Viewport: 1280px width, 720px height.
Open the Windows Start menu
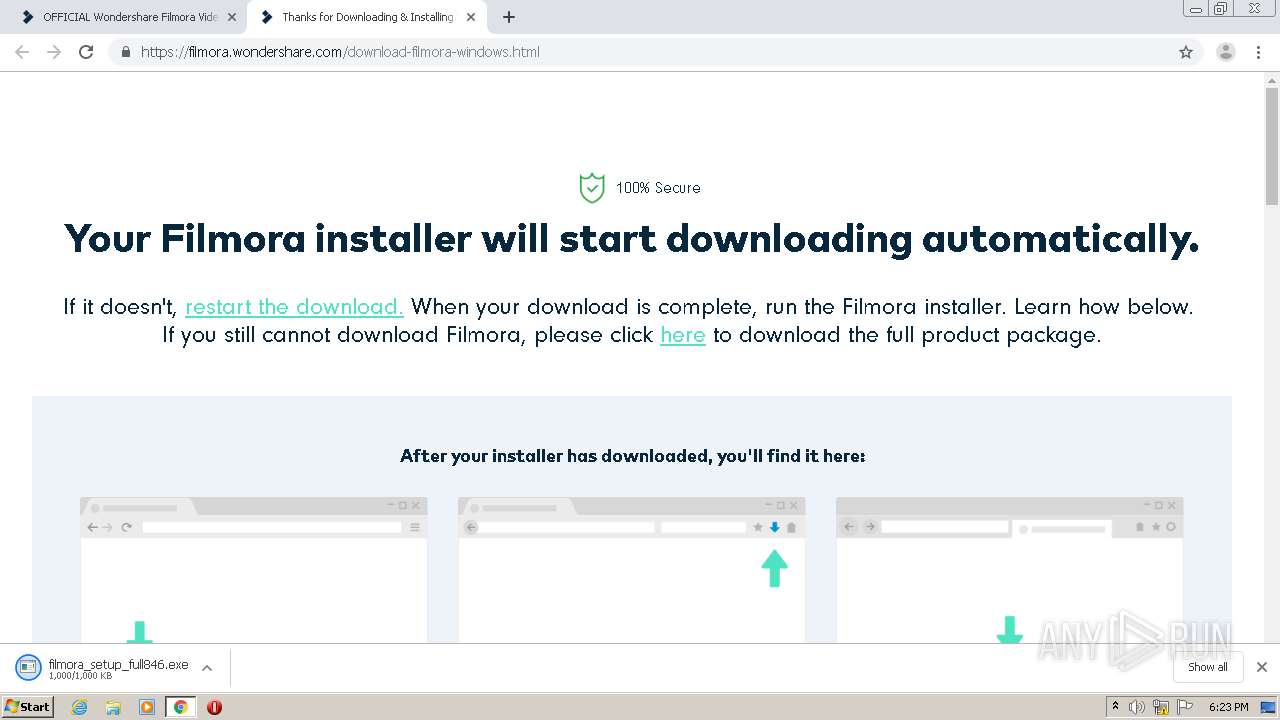tap(28, 707)
